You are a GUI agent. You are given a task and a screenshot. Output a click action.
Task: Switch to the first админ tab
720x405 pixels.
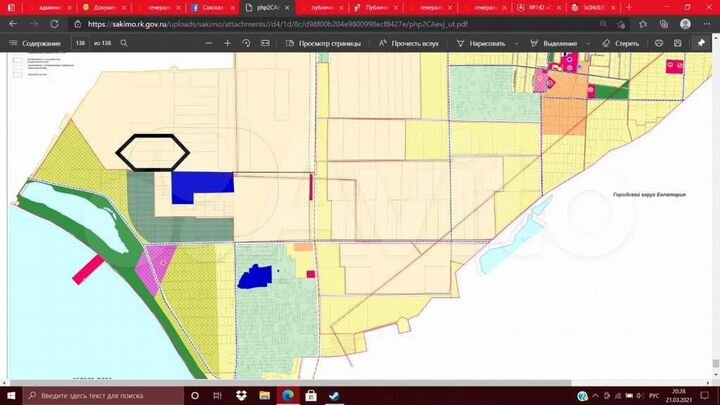point(50,8)
